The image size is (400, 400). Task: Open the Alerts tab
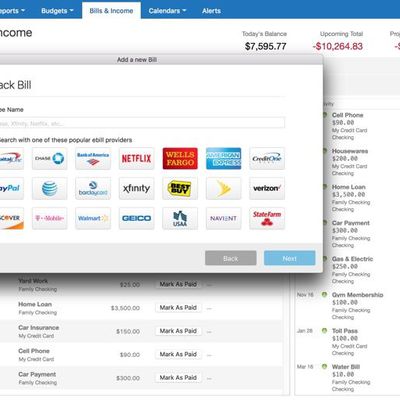point(211,11)
